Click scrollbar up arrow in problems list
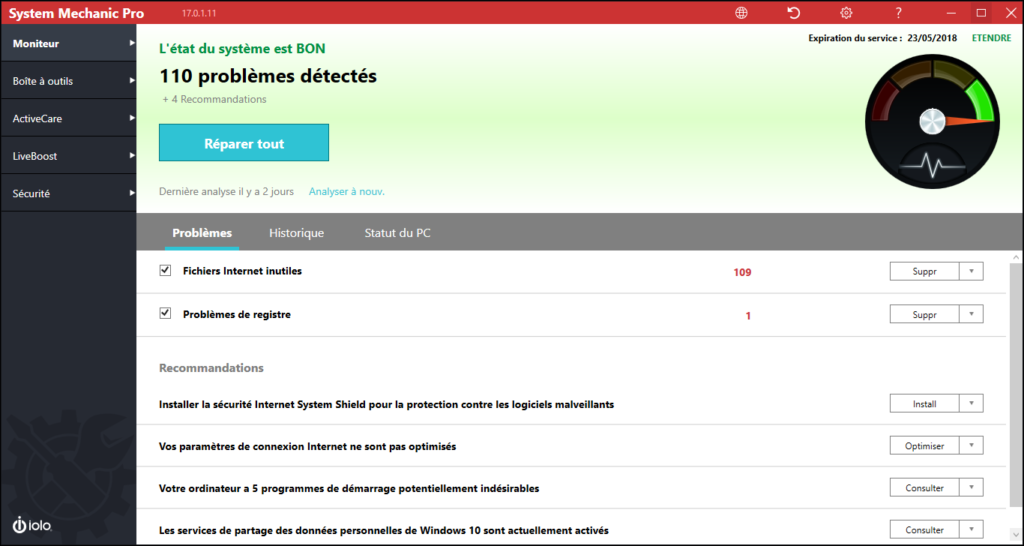 1016,257
